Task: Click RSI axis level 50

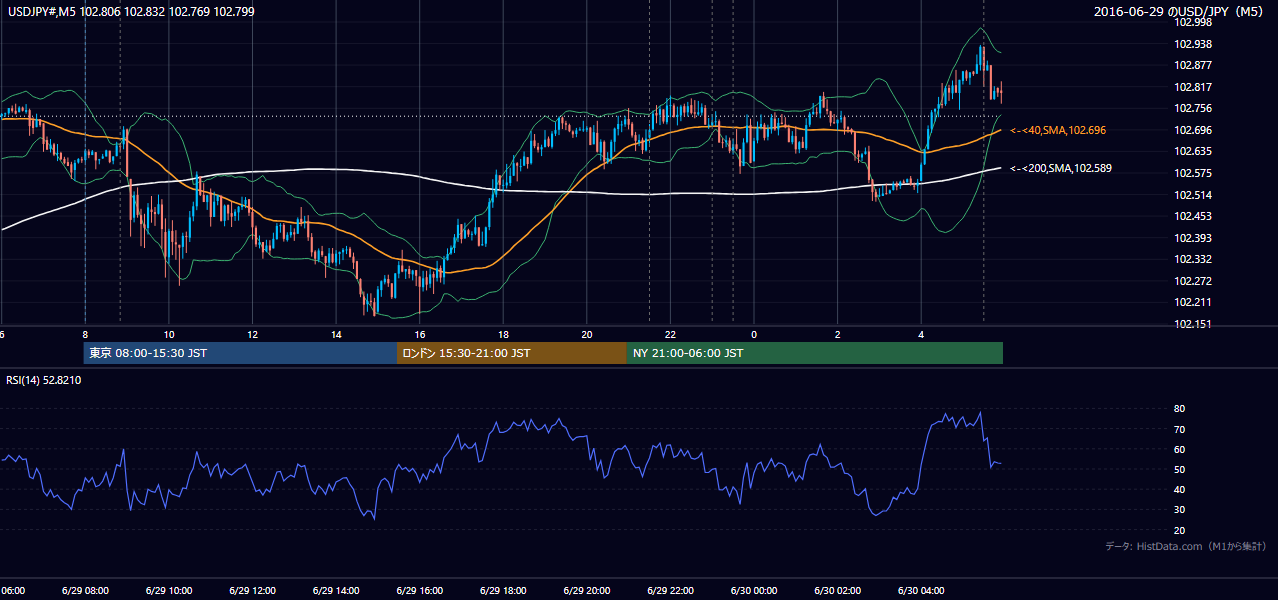Action: coord(1180,470)
